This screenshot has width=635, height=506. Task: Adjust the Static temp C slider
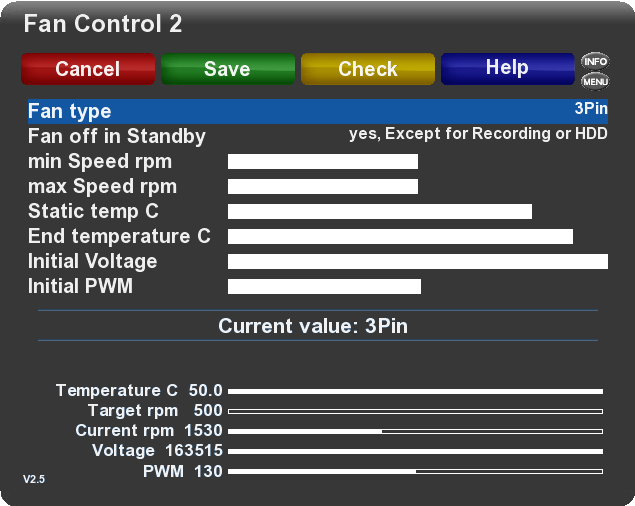click(380, 211)
